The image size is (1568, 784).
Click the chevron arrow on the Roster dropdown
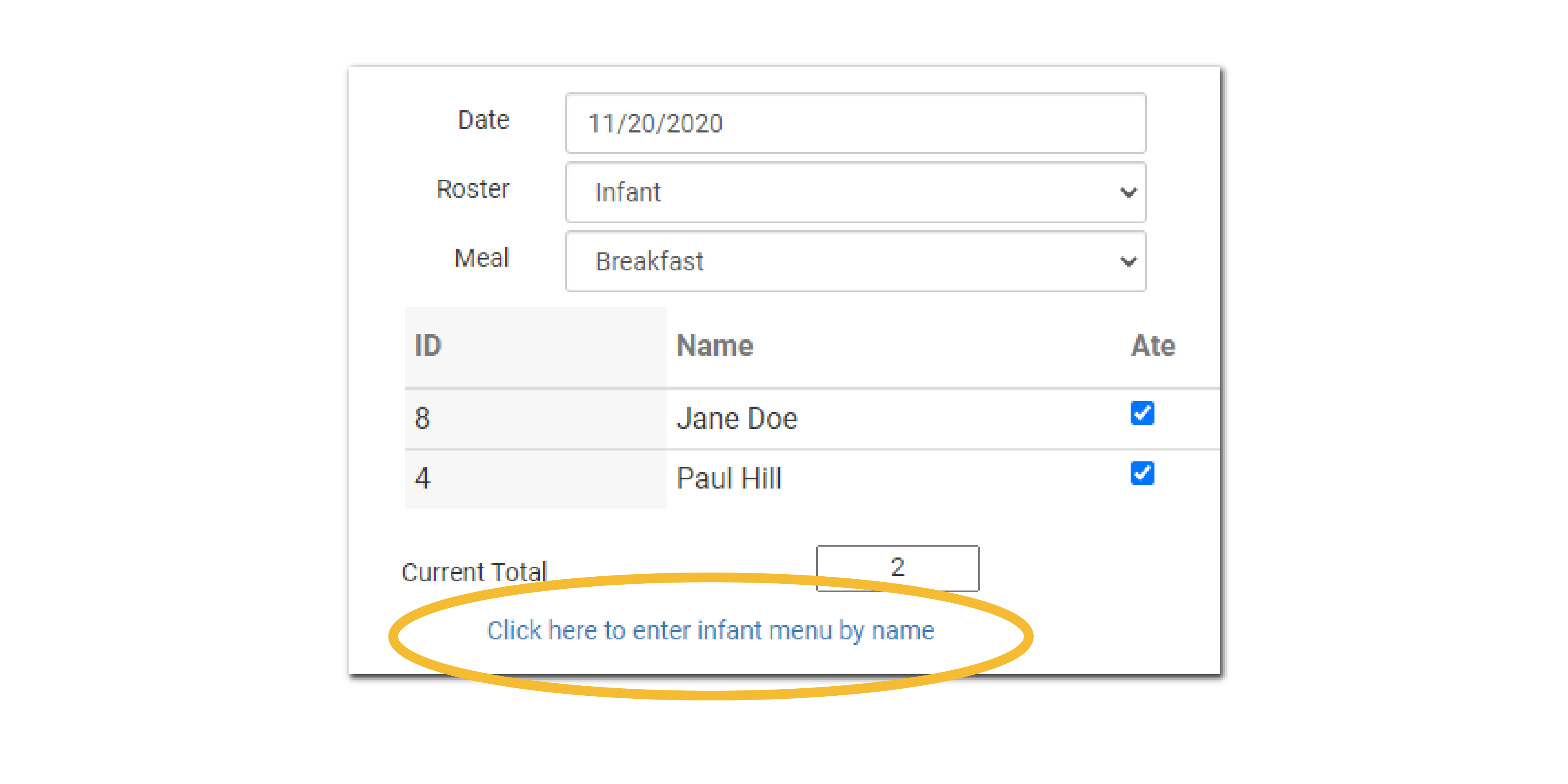click(x=1128, y=193)
